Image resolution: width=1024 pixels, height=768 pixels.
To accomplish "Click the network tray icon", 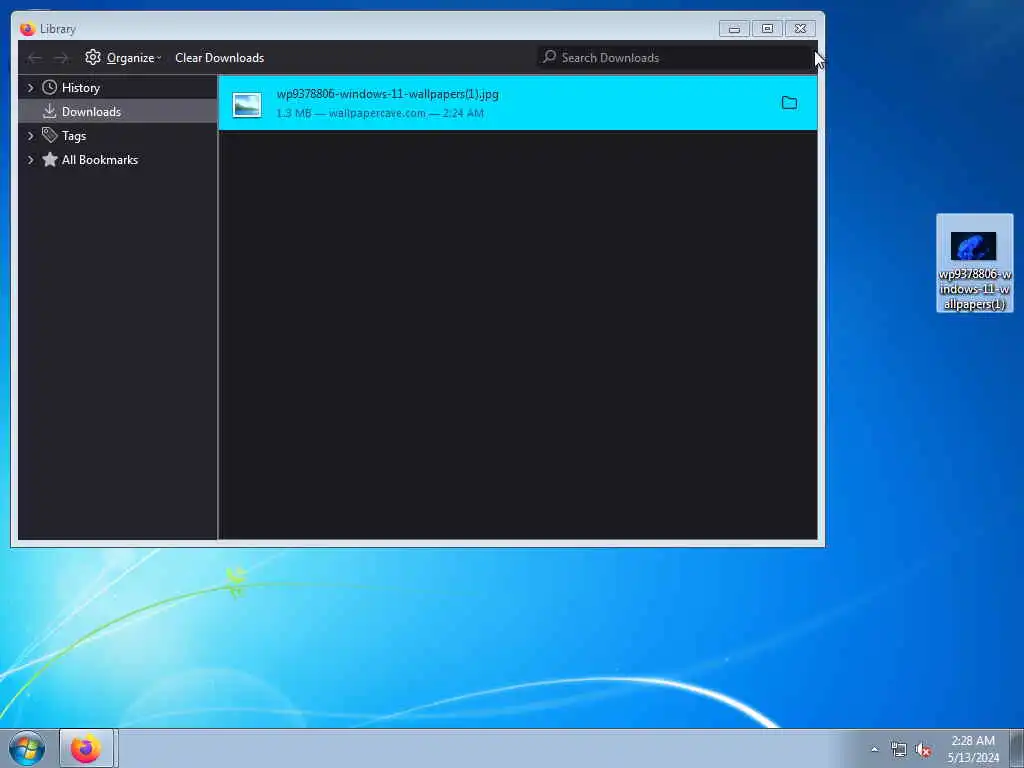I will tap(899, 750).
